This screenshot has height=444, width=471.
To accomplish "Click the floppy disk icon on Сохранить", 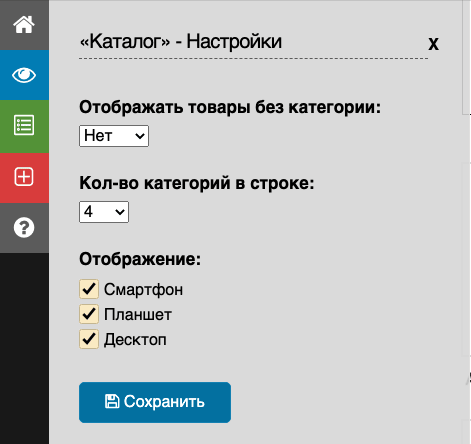I will [x=112, y=401].
